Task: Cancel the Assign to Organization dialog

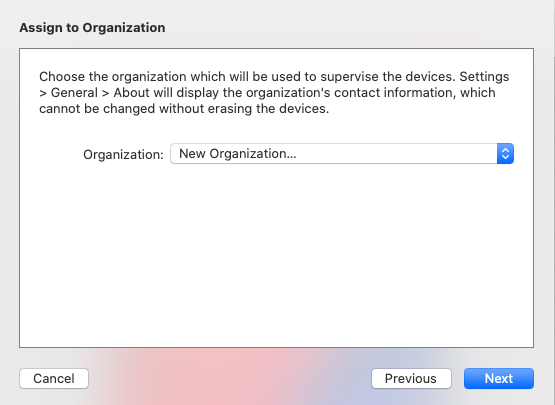Action: [54, 378]
